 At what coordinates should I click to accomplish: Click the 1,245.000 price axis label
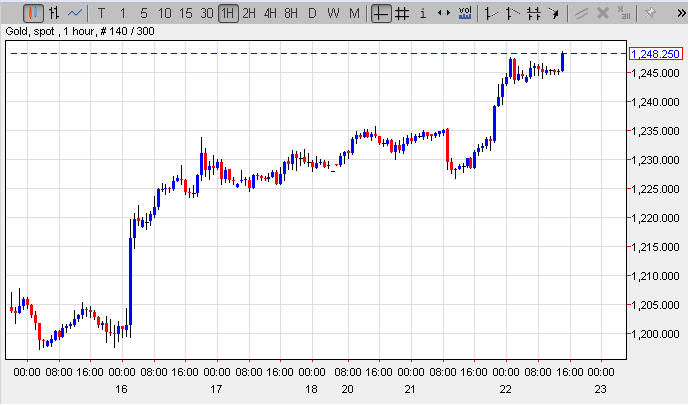pyautogui.click(x=655, y=73)
